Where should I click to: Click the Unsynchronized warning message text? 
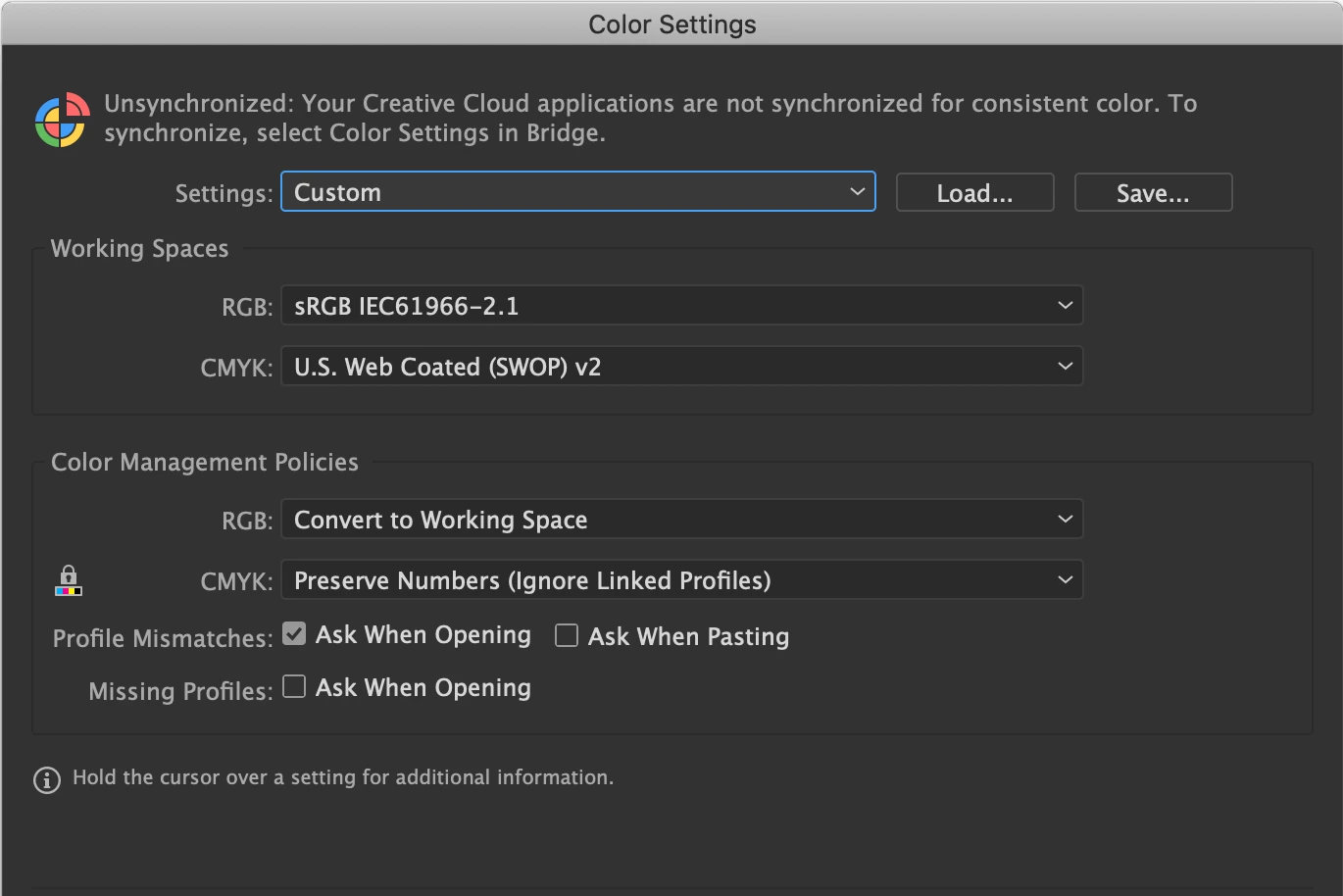[x=650, y=118]
